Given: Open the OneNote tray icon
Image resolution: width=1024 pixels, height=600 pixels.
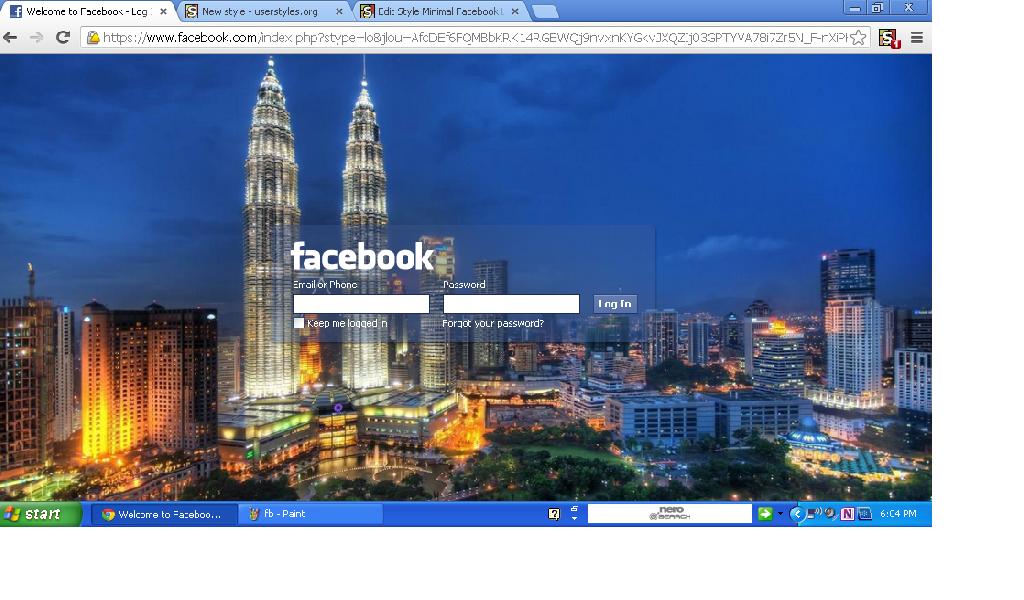Looking at the screenshot, I should 848,514.
